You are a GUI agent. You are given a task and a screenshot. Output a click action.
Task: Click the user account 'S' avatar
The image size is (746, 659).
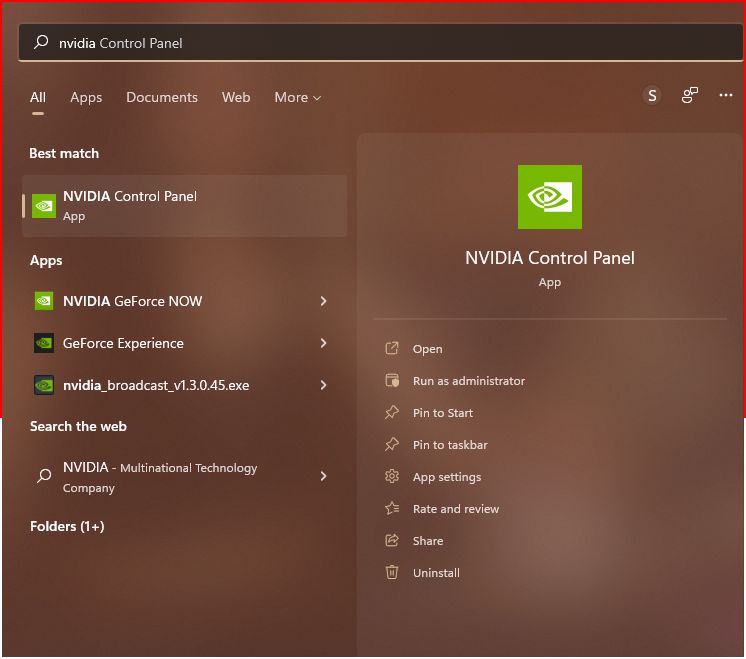pos(652,96)
